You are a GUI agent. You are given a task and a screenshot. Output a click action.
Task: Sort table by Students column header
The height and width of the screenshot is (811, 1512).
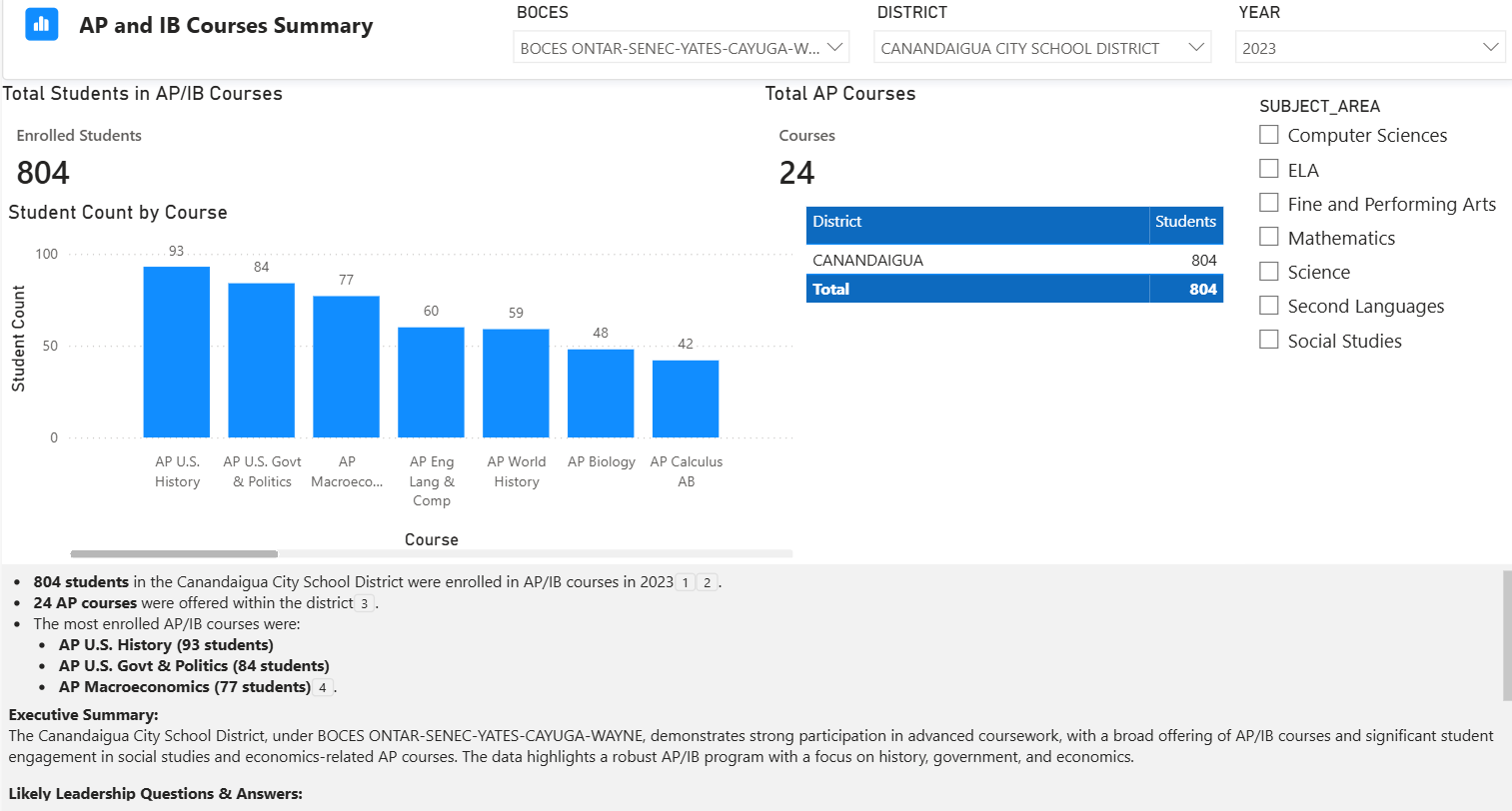(1185, 222)
